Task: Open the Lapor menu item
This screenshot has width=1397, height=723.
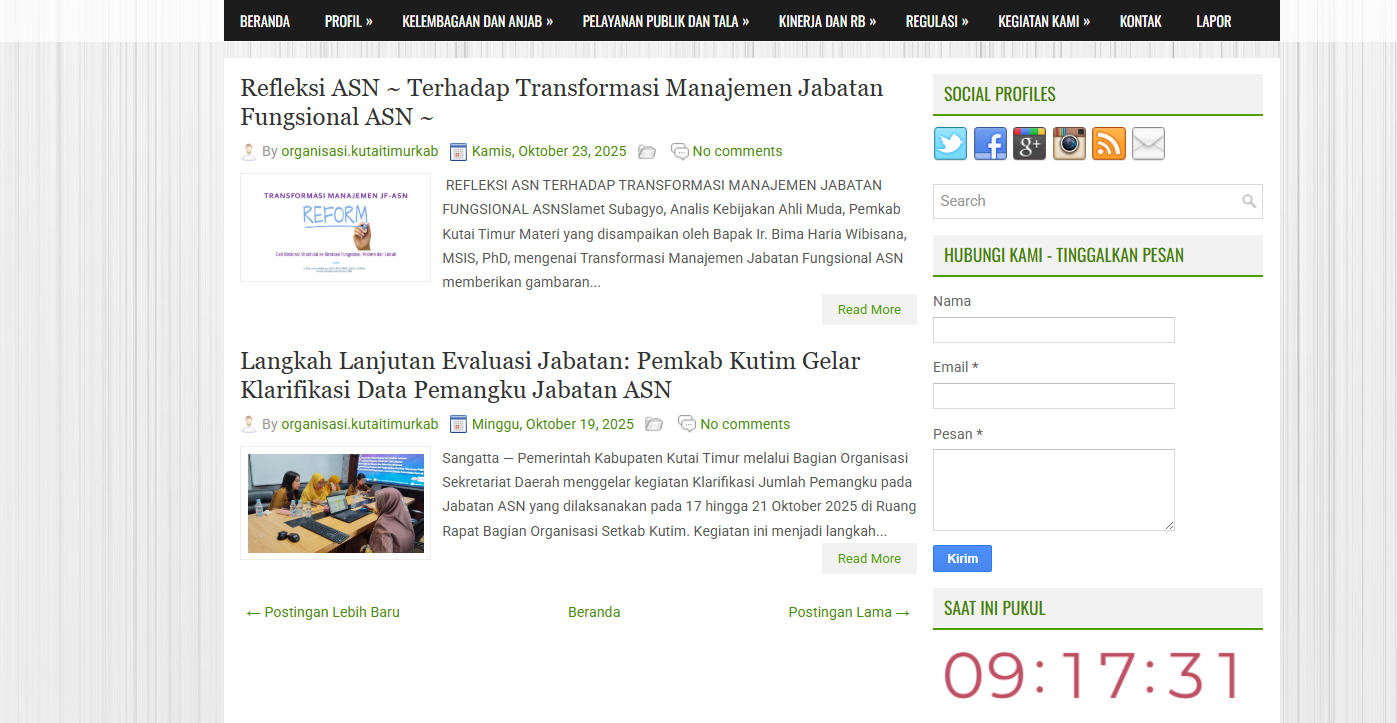Action: point(1213,21)
